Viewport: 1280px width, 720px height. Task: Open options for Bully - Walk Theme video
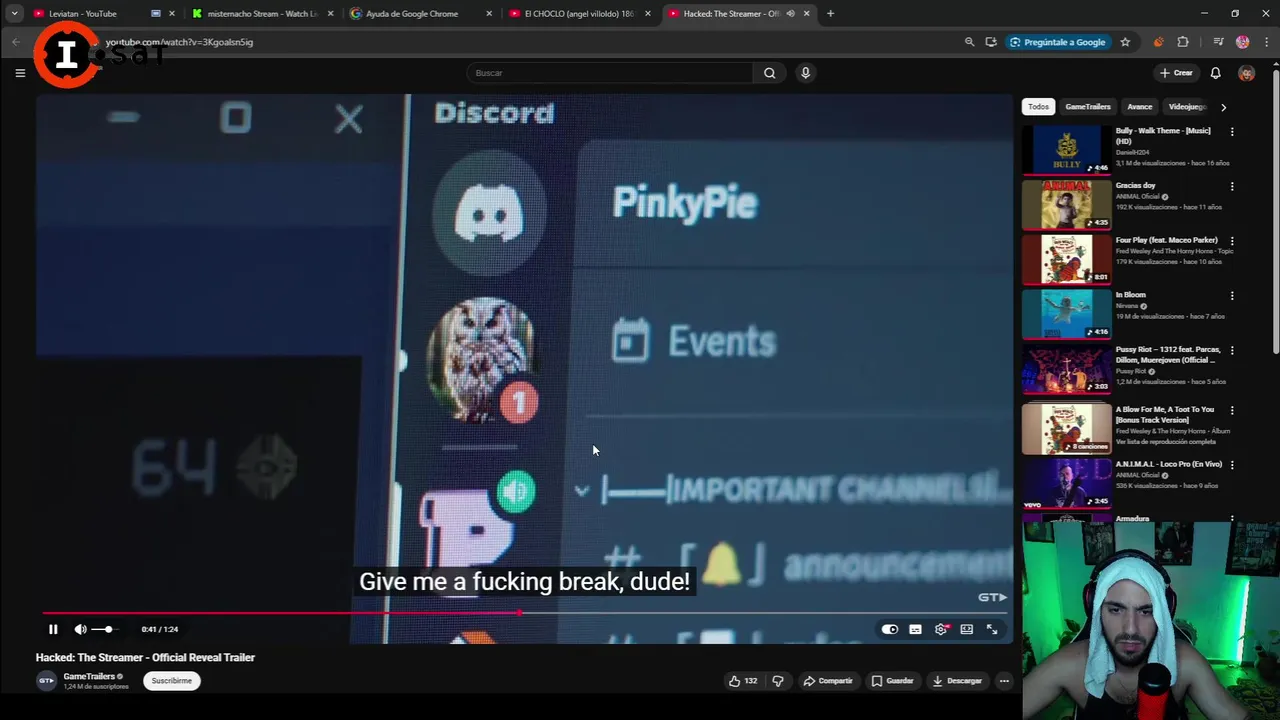click(1232, 132)
